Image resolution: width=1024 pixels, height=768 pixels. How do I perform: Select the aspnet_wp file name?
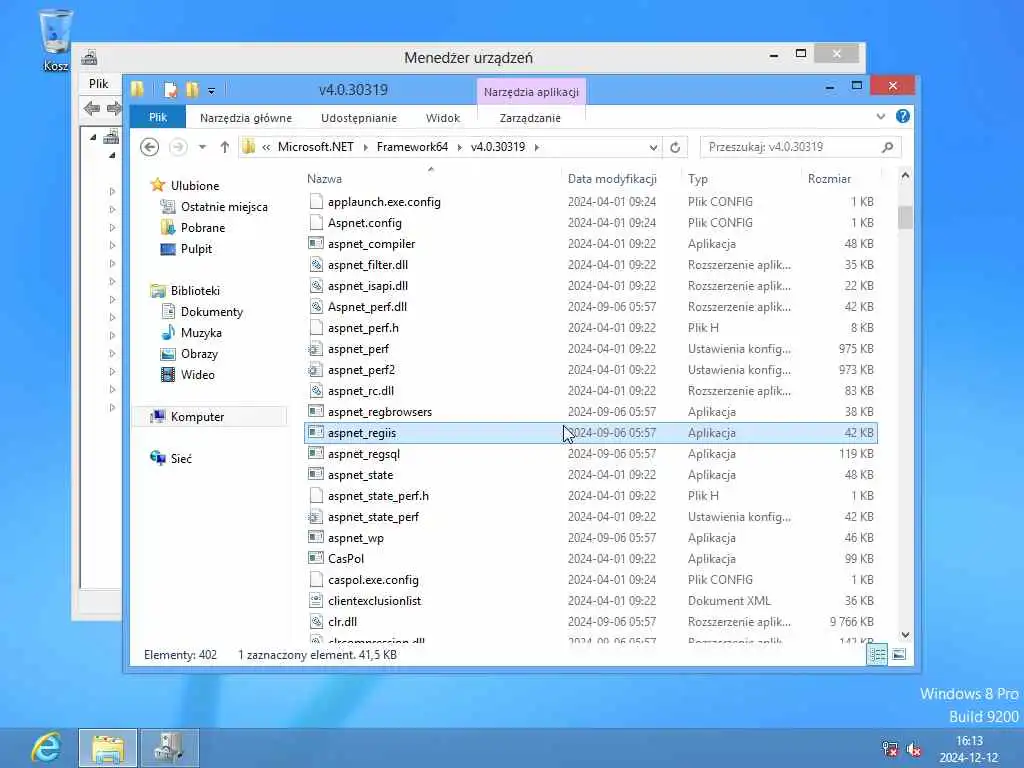356,537
